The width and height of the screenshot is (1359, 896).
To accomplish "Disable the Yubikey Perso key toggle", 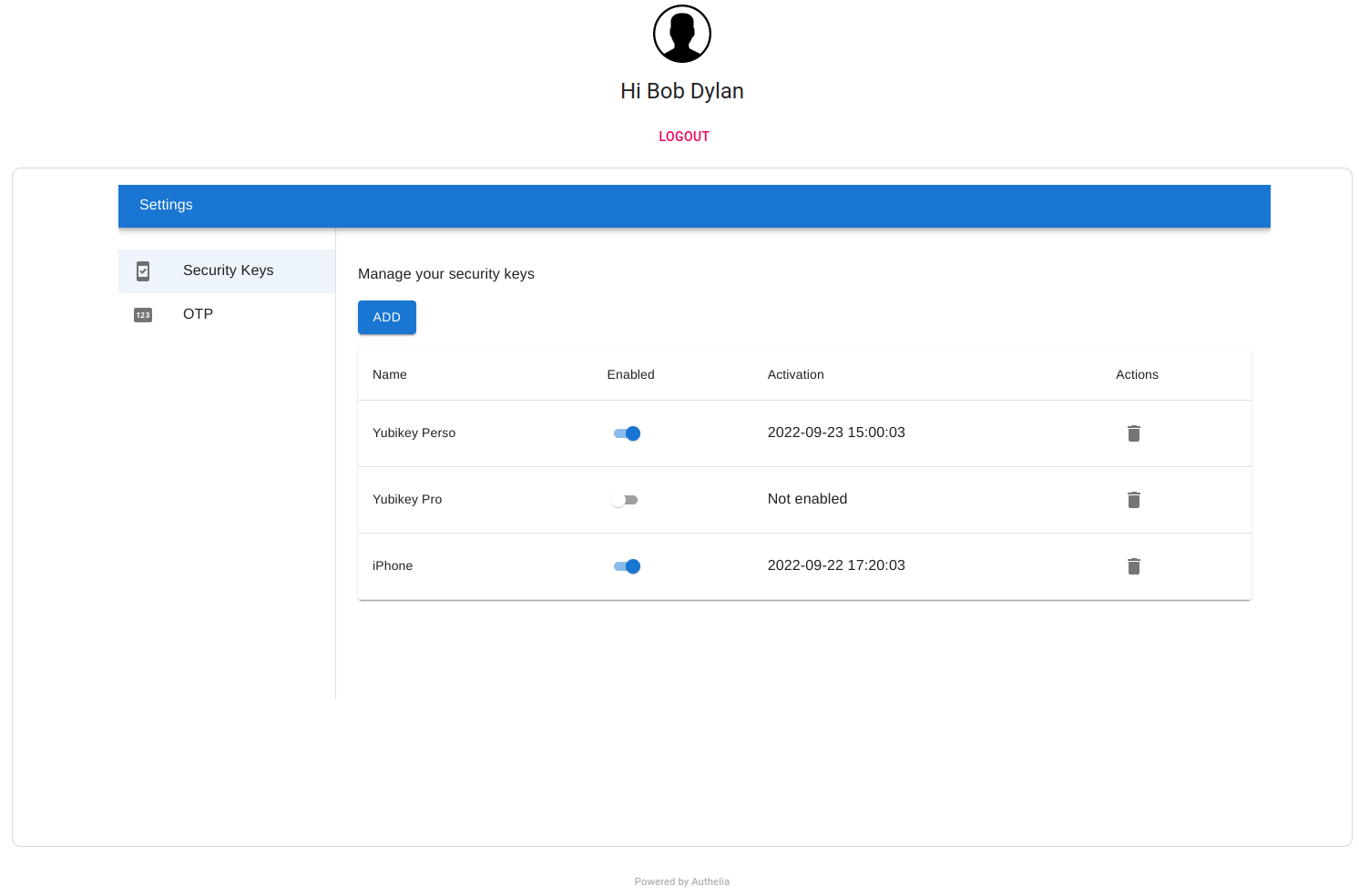I will click(627, 433).
